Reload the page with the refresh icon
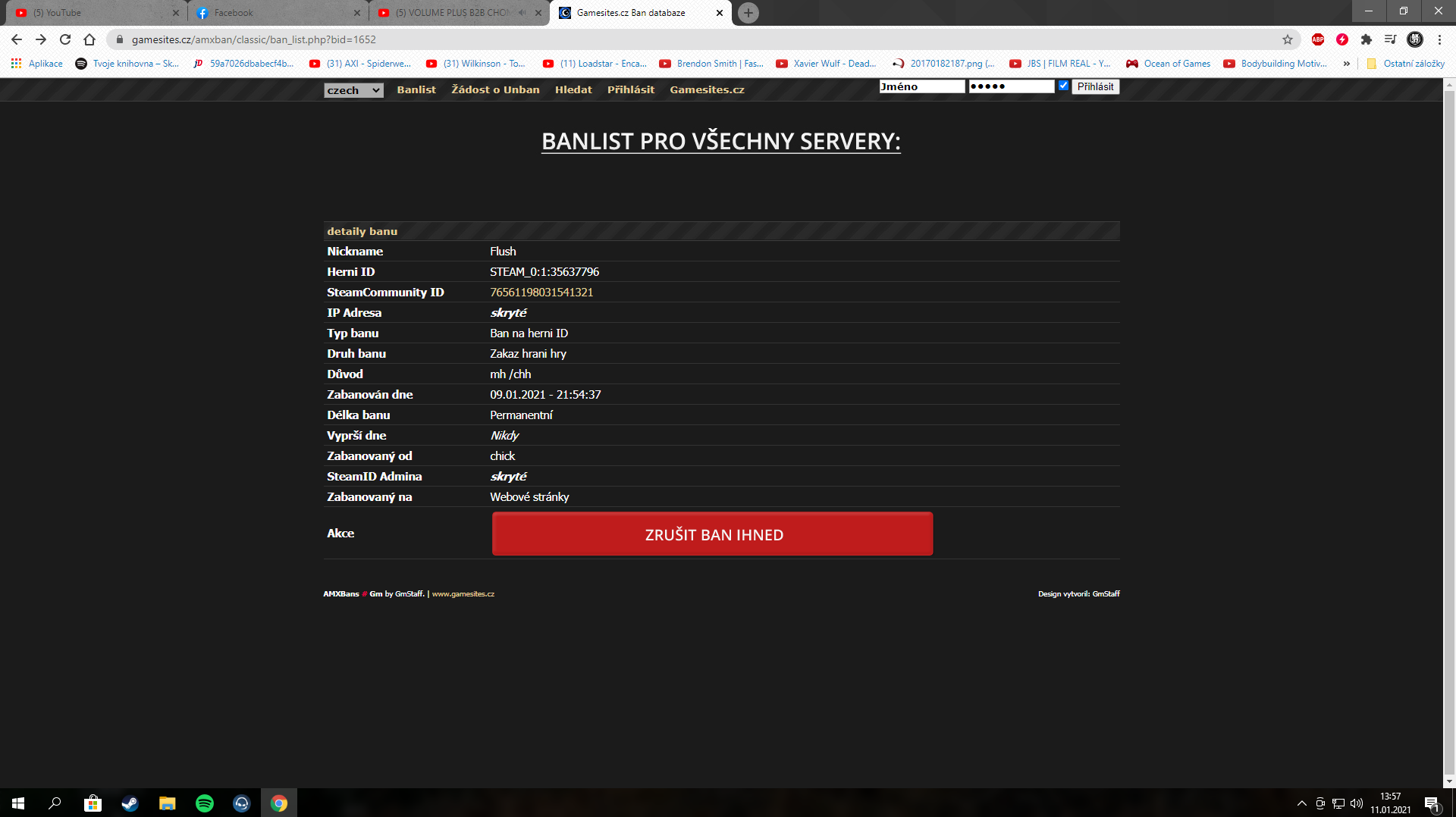Screen dimensions: 1456x817 point(65,39)
